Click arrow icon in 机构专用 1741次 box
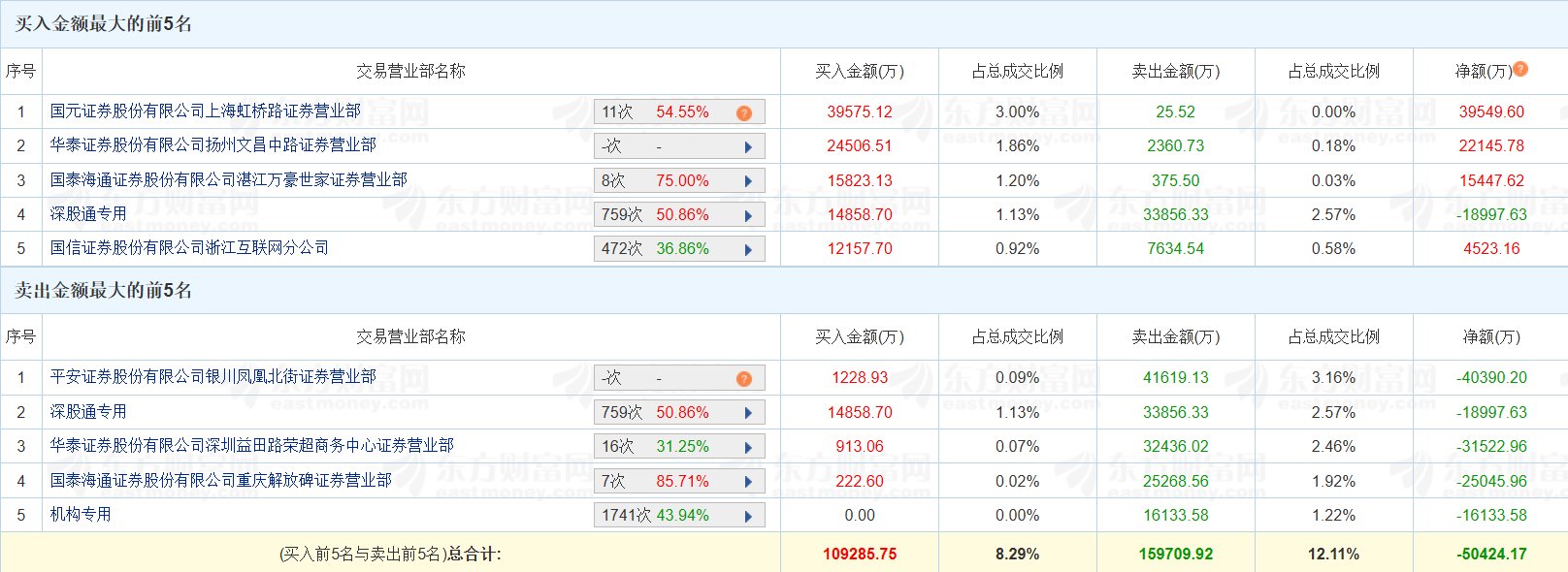 pyautogui.click(x=748, y=517)
